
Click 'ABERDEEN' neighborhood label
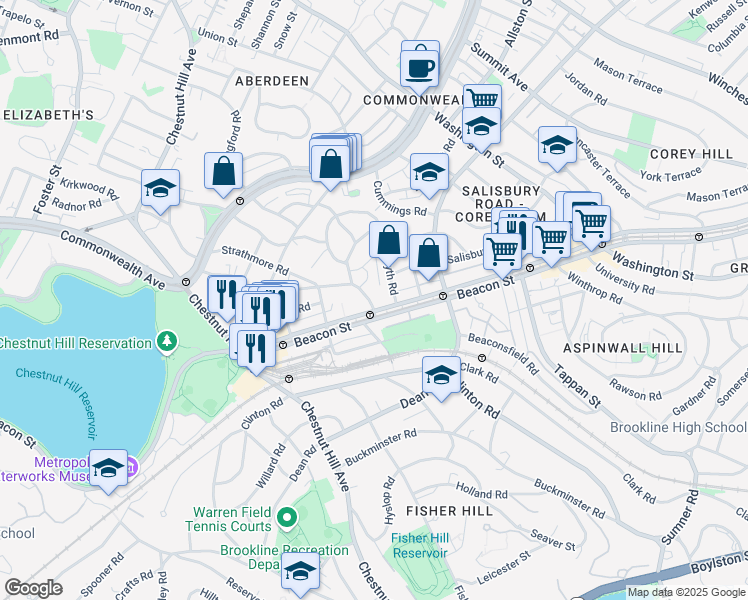tap(272, 81)
